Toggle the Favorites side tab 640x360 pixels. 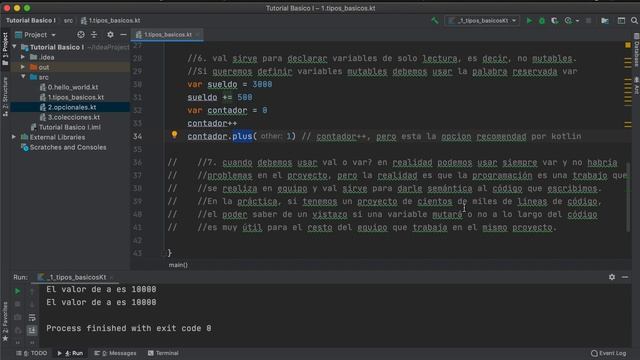tap(5, 322)
